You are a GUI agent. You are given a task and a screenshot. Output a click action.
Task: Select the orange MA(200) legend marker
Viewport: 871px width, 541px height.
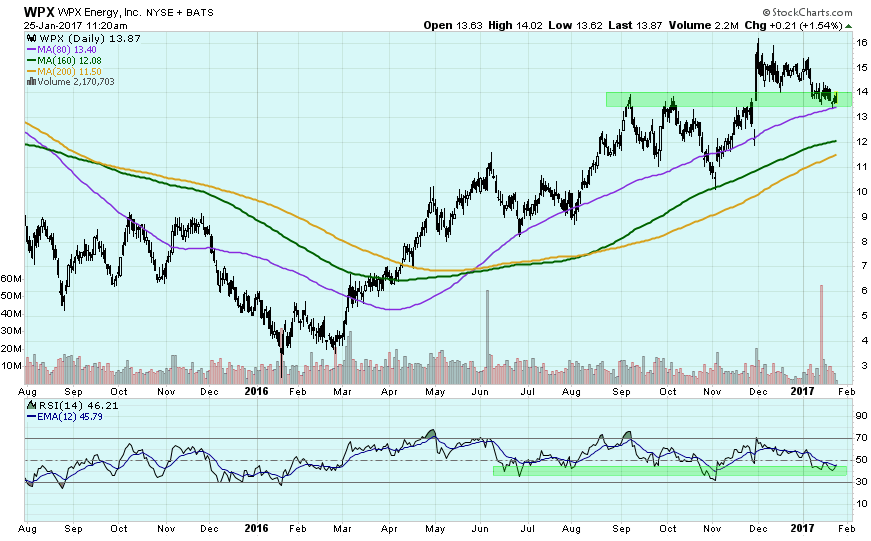(32, 72)
